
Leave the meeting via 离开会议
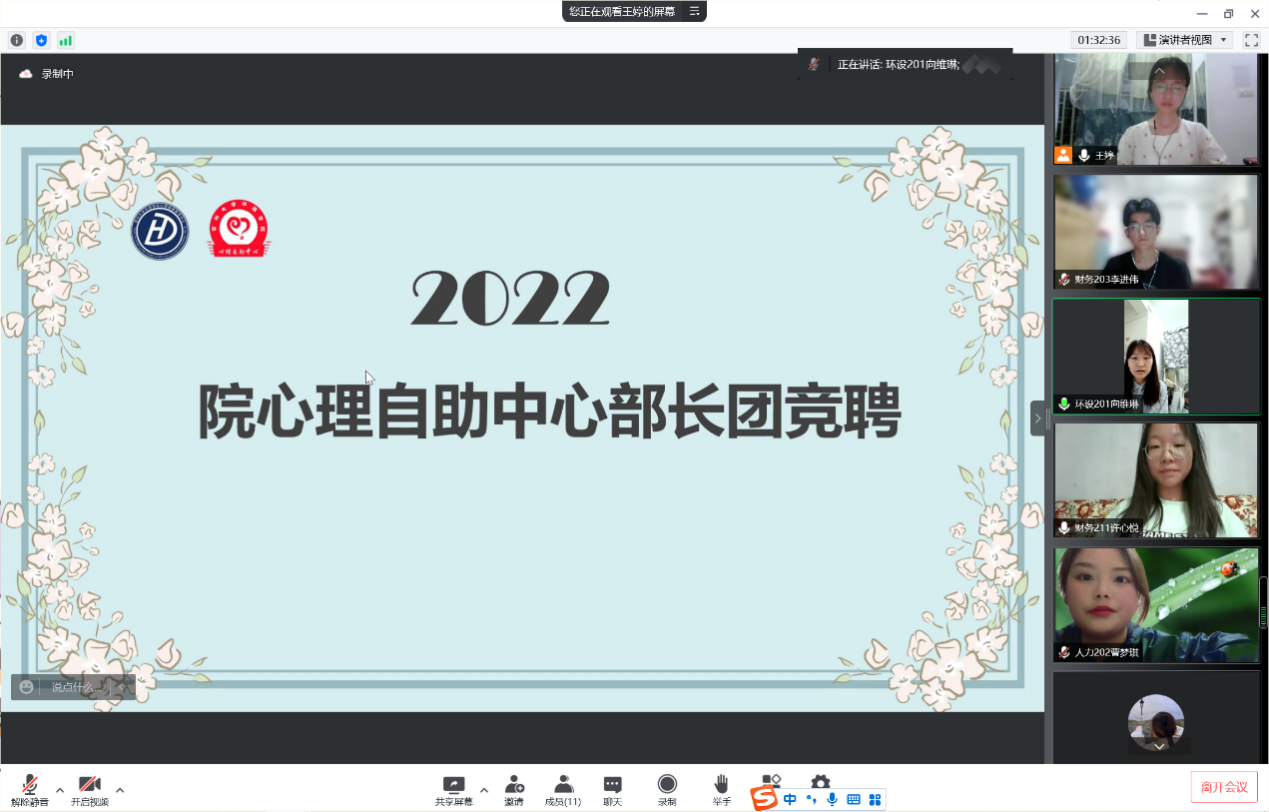point(1224,787)
